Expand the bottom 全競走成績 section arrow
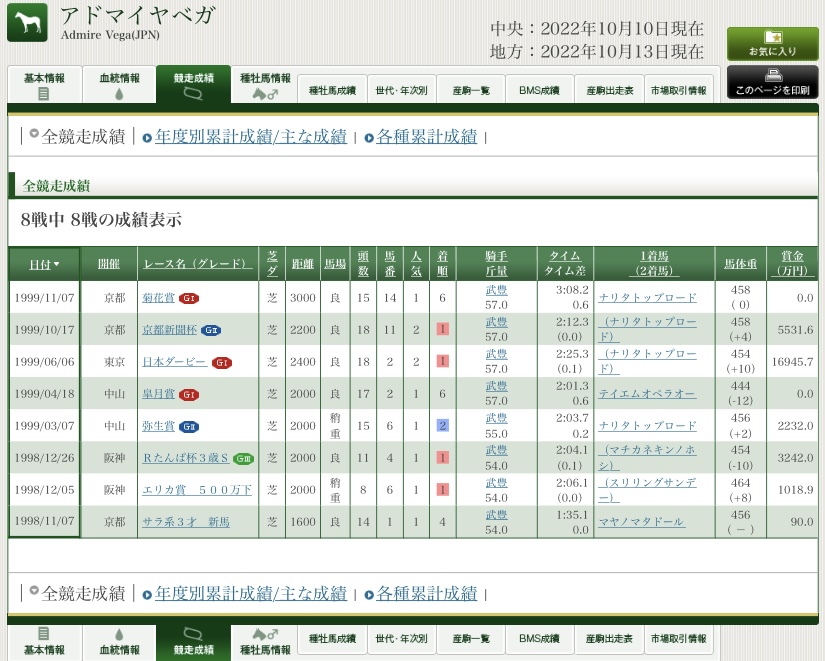Viewport: 825px width, 661px height. point(34,590)
